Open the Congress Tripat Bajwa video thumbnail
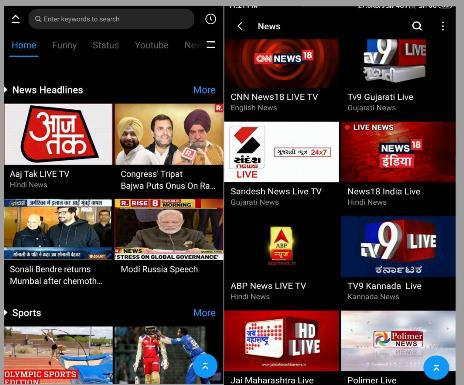 (x=169, y=134)
